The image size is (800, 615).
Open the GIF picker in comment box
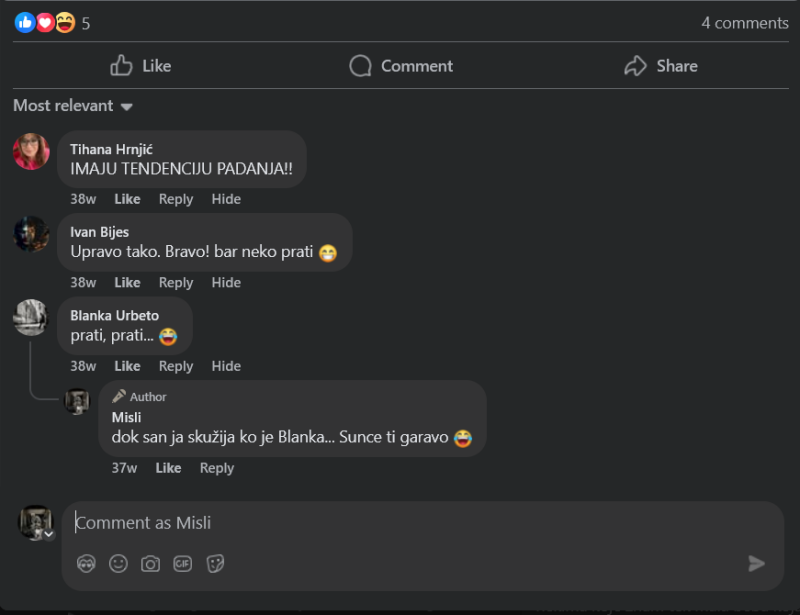click(183, 563)
